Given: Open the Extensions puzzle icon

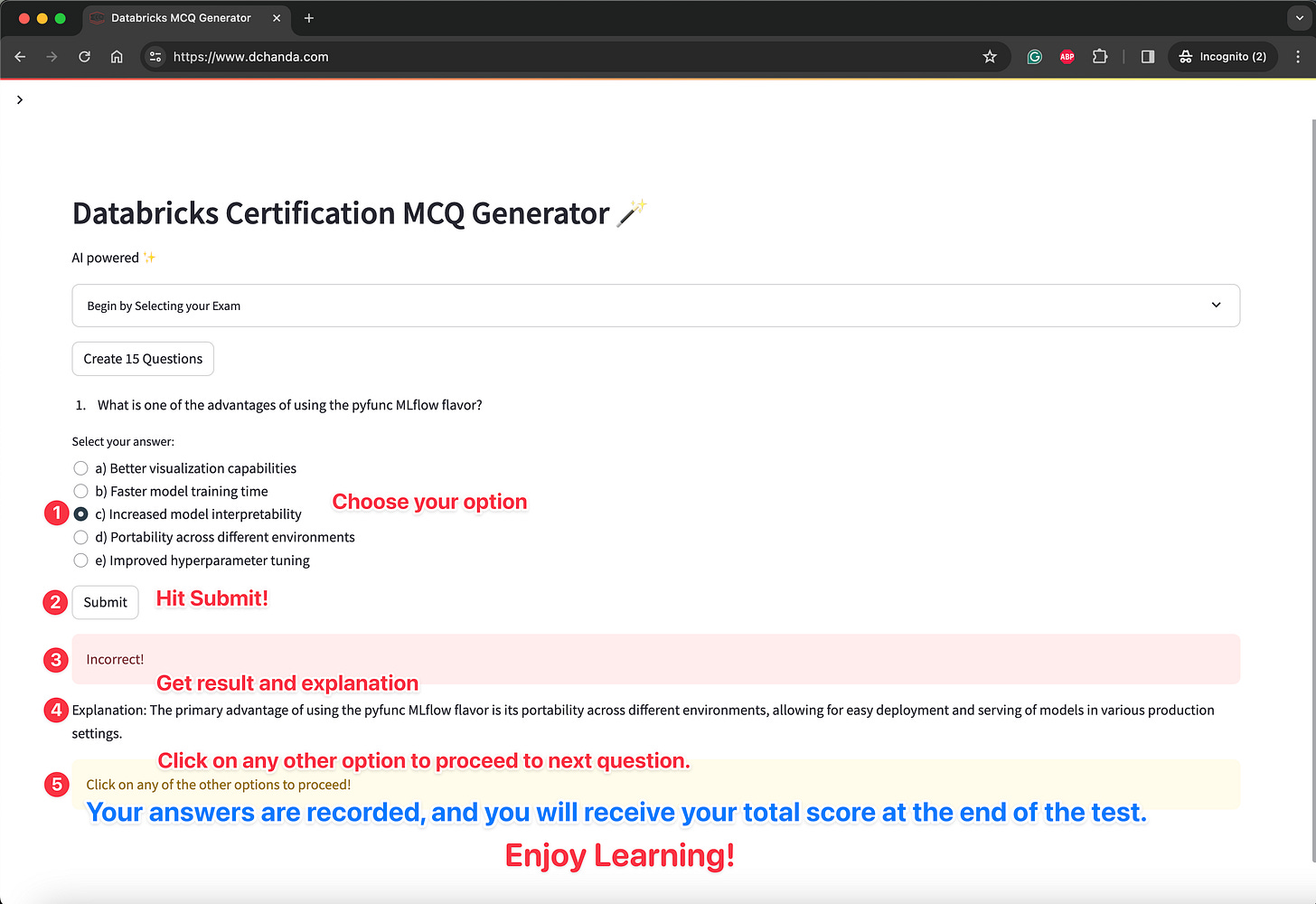Looking at the screenshot, I should pyautogui.click(x=1100, y=56).
